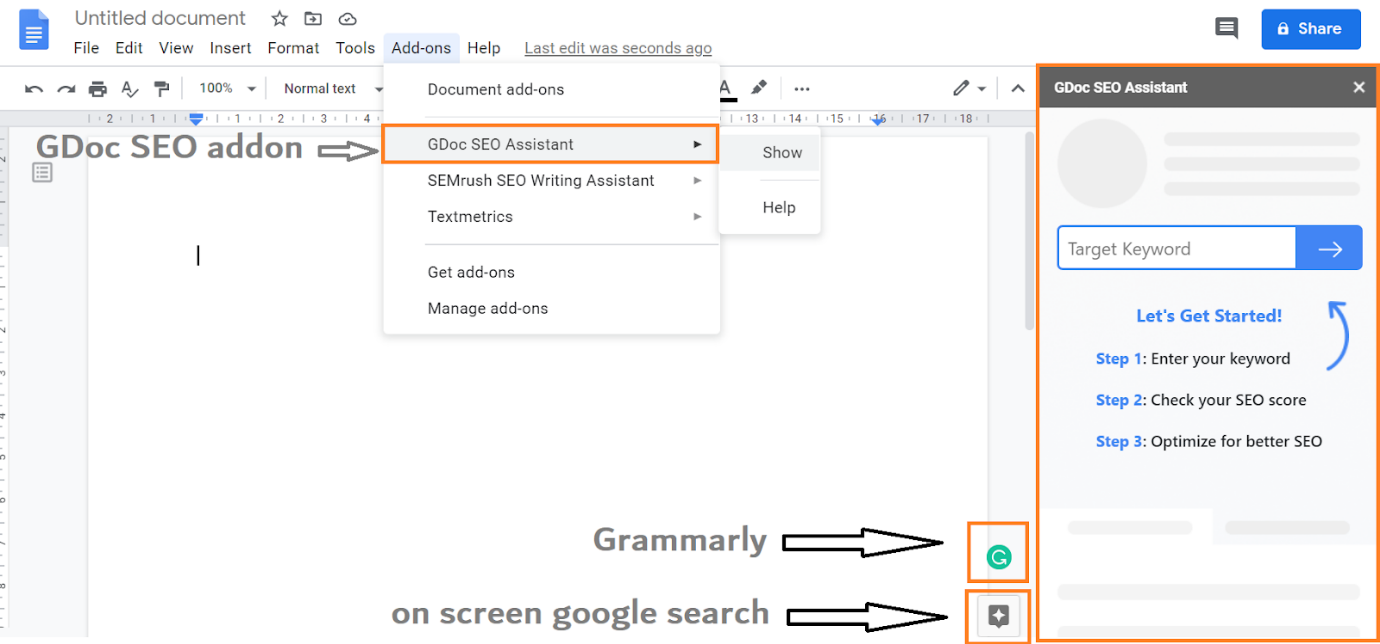Open the zoom 100% dropdown
The height and width of the screenshot is (644, 1380).
(228, 88)
